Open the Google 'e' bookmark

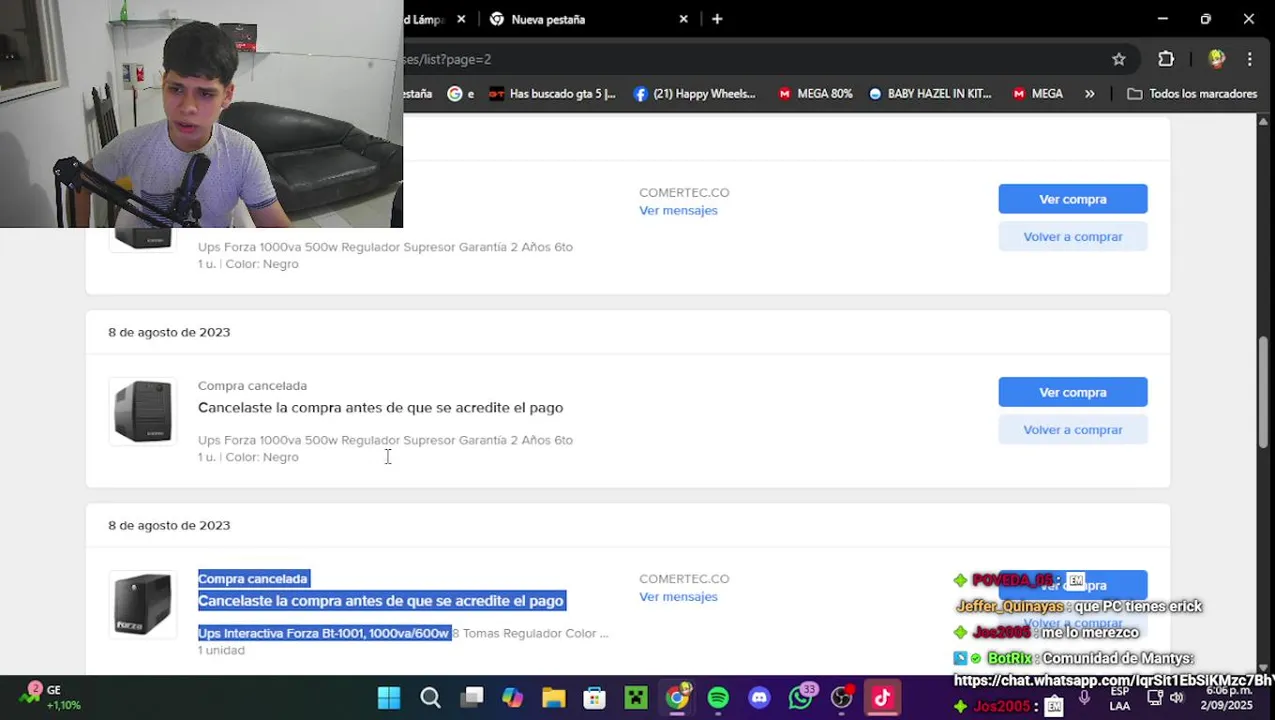point(460,93)
